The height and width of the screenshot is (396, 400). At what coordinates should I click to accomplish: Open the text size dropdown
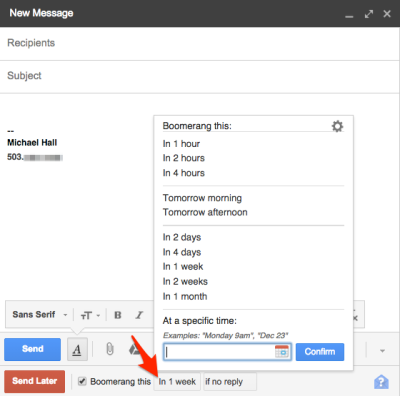click(90, 315)
